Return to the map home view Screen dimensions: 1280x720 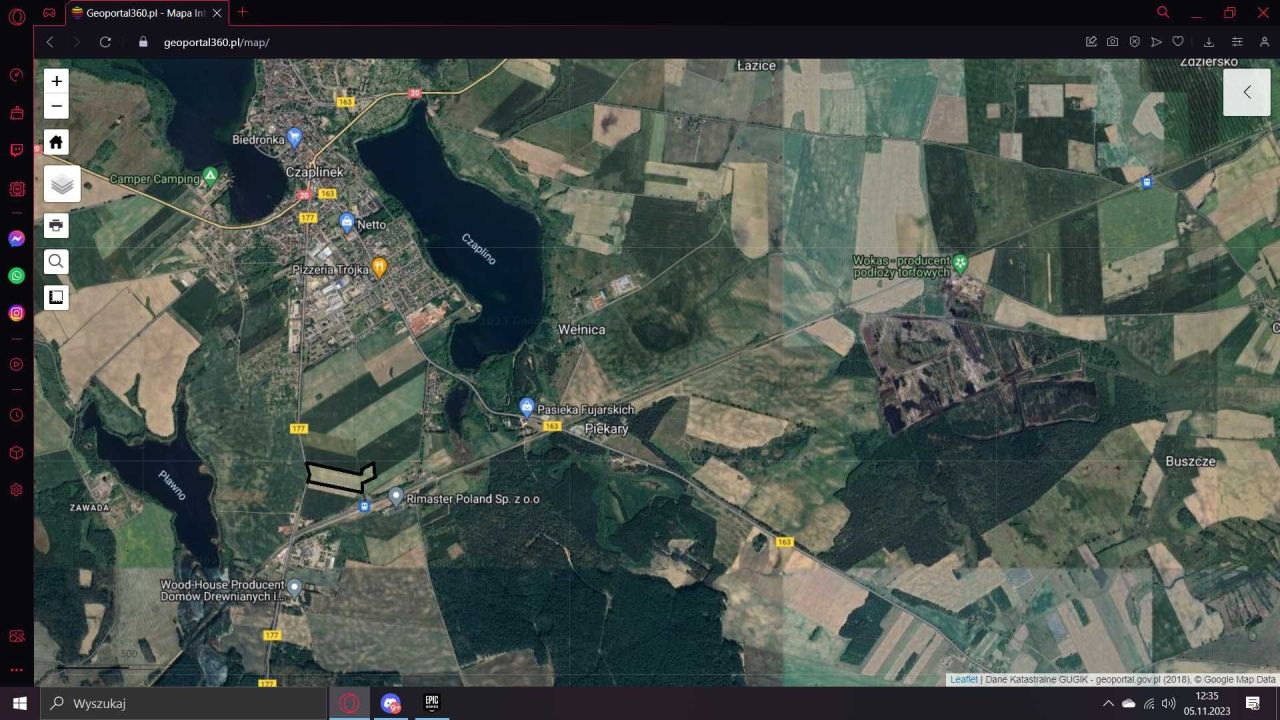(x=56, y=142)
